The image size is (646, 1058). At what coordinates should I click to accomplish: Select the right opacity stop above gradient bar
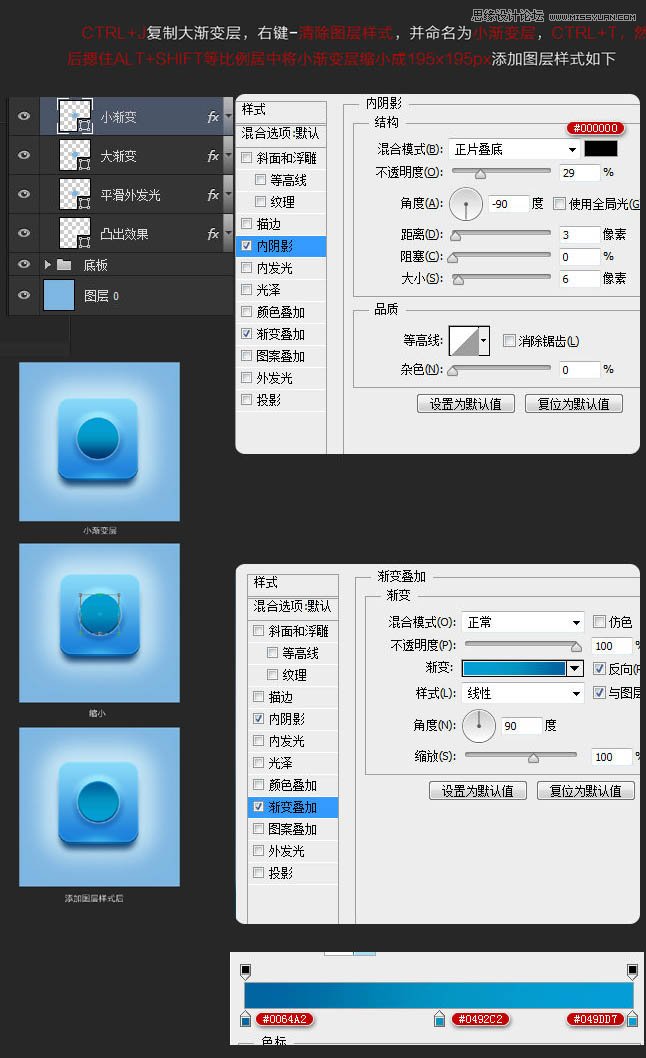point(632,972)
